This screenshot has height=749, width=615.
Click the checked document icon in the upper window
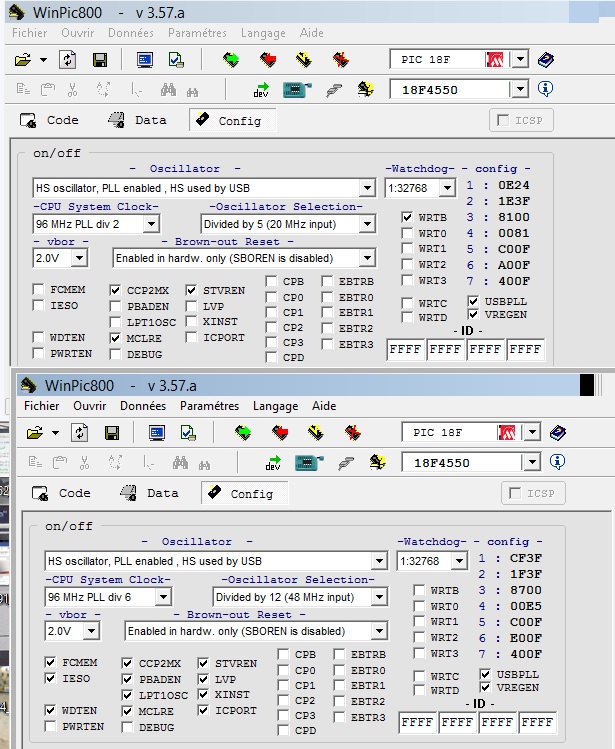point(176,60)
